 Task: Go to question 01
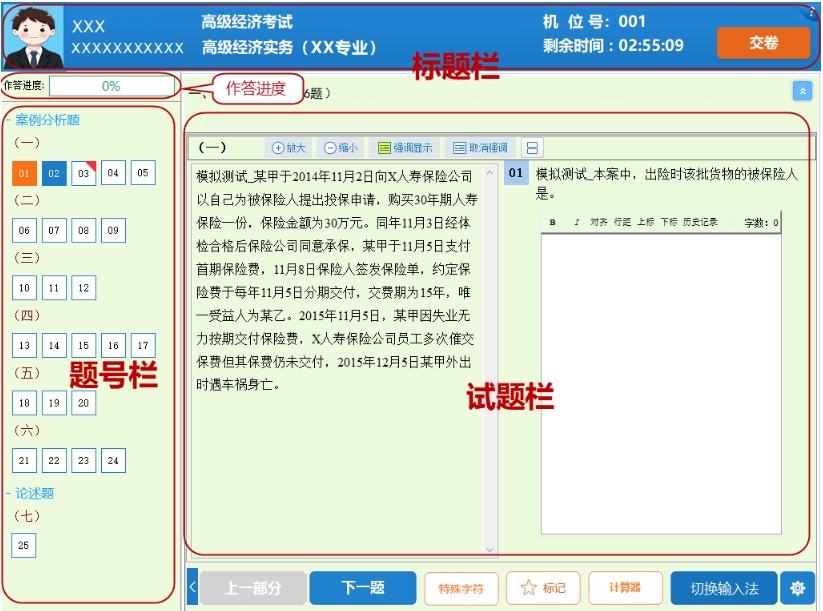click(24, 173)
